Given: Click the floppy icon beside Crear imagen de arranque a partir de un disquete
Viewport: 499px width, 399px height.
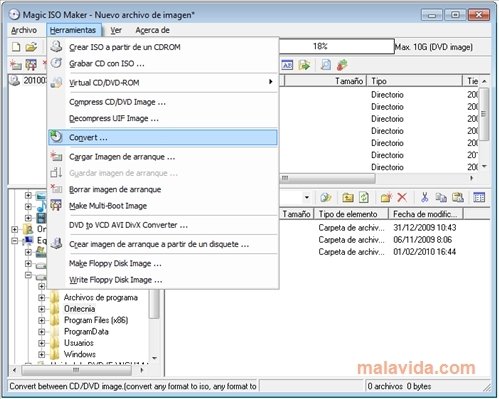Looking at the screenshot, I should pos(56,243).
